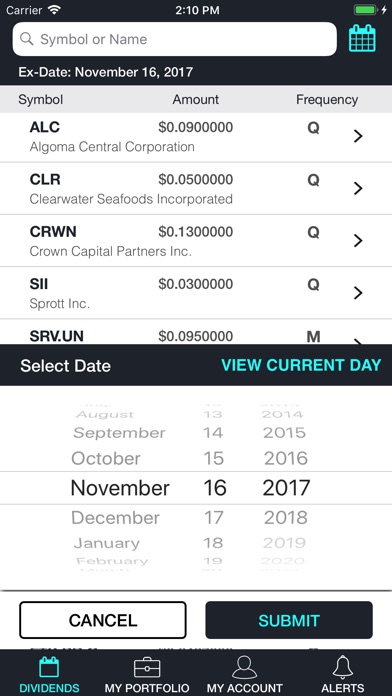This screenshot has height=696, width=392.
Task: Expand ALC row chevron arrow
Action: point(358,137)
